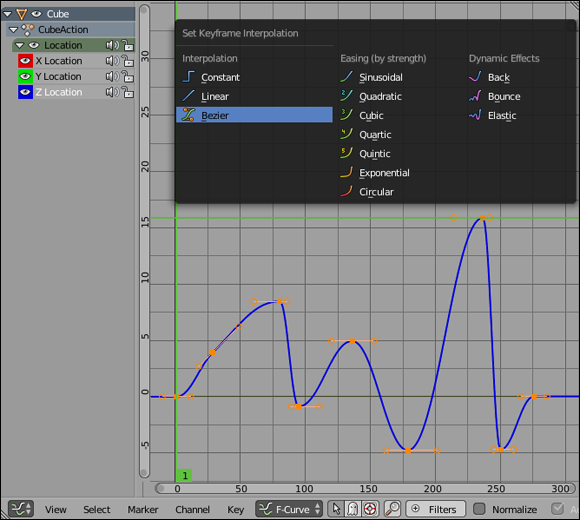Viewport: 580px width, 520px height.
Task: Lock the Y Location channel
Action: coord(128,77)
